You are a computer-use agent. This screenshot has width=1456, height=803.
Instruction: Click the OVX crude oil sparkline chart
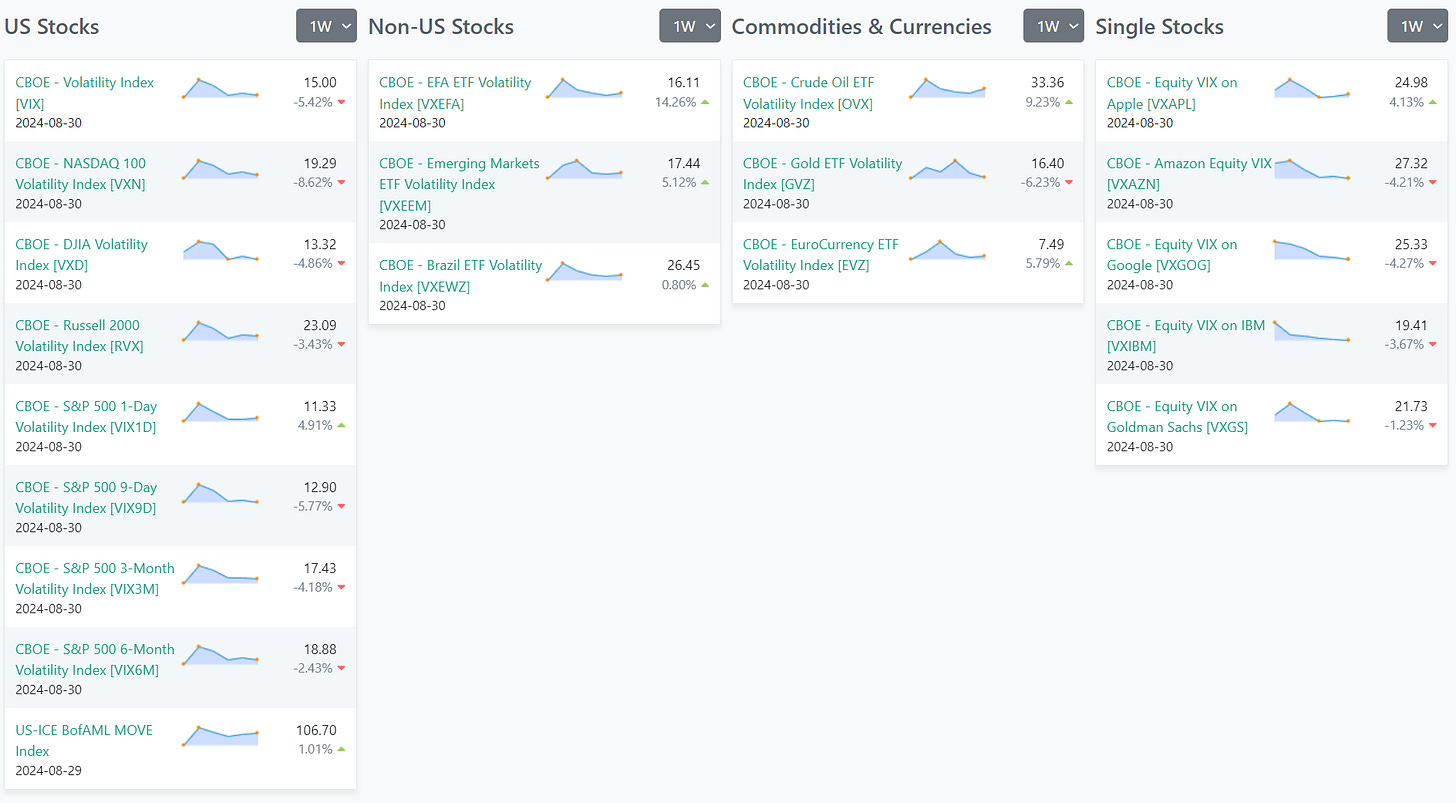click(948, 88)
